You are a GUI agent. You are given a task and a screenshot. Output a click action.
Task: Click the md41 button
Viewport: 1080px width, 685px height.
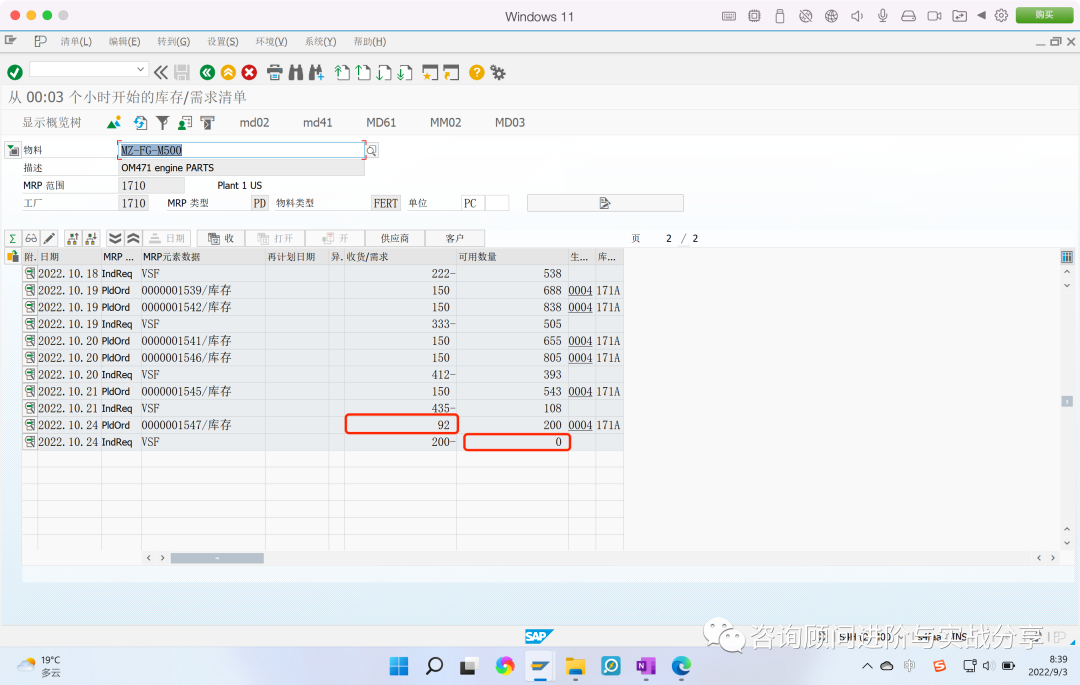pyautogui.click(x=318, y=123)
